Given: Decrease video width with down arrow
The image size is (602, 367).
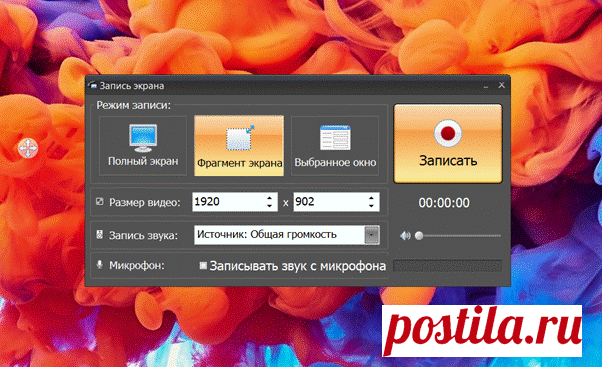Looking at the screenshot, I should pyautogui.click(x=270, y=206).
